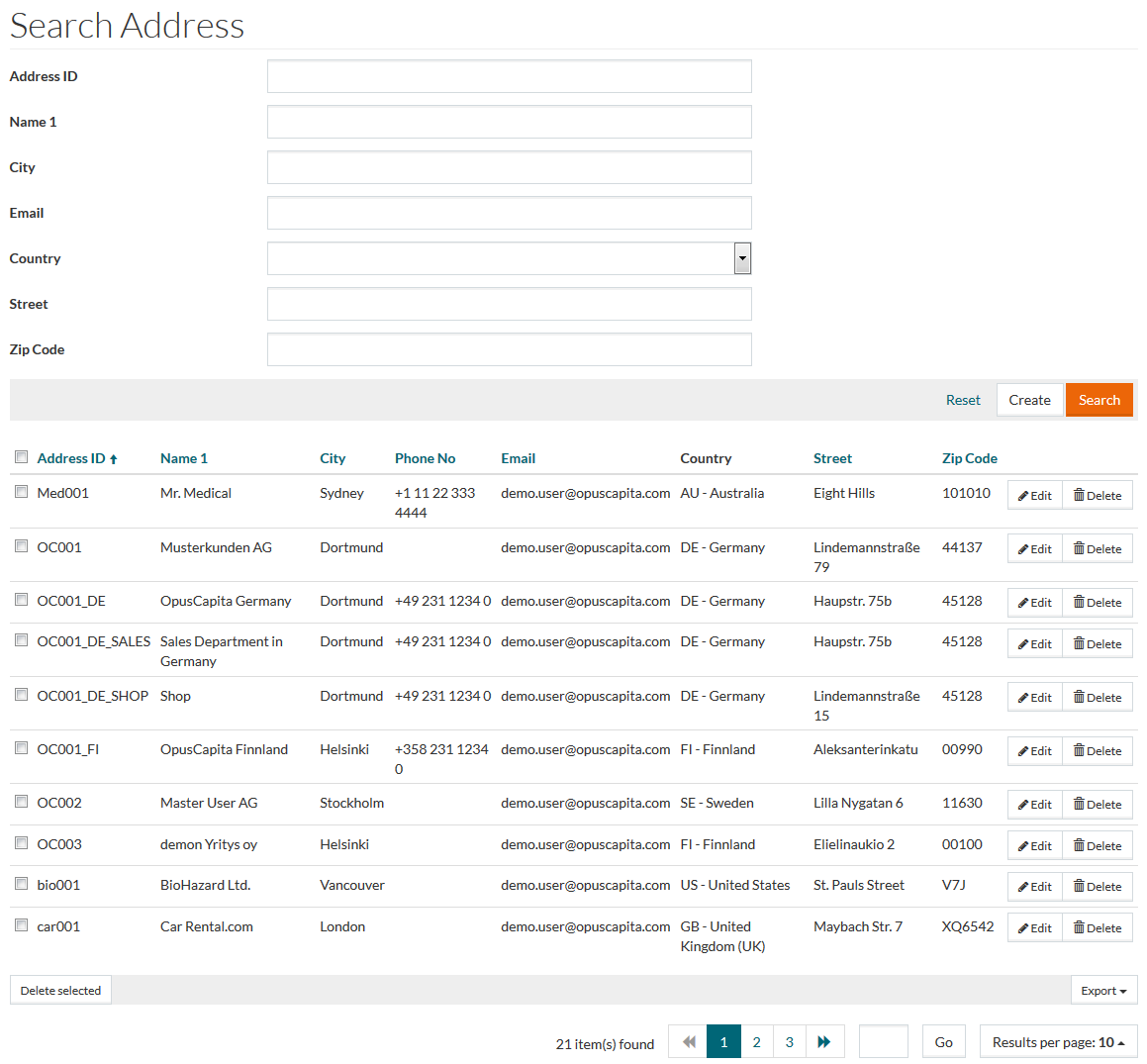Screen dimensions: 1147x1064
Task: Focus the Name 1 search field
Action: pos(509,122)
